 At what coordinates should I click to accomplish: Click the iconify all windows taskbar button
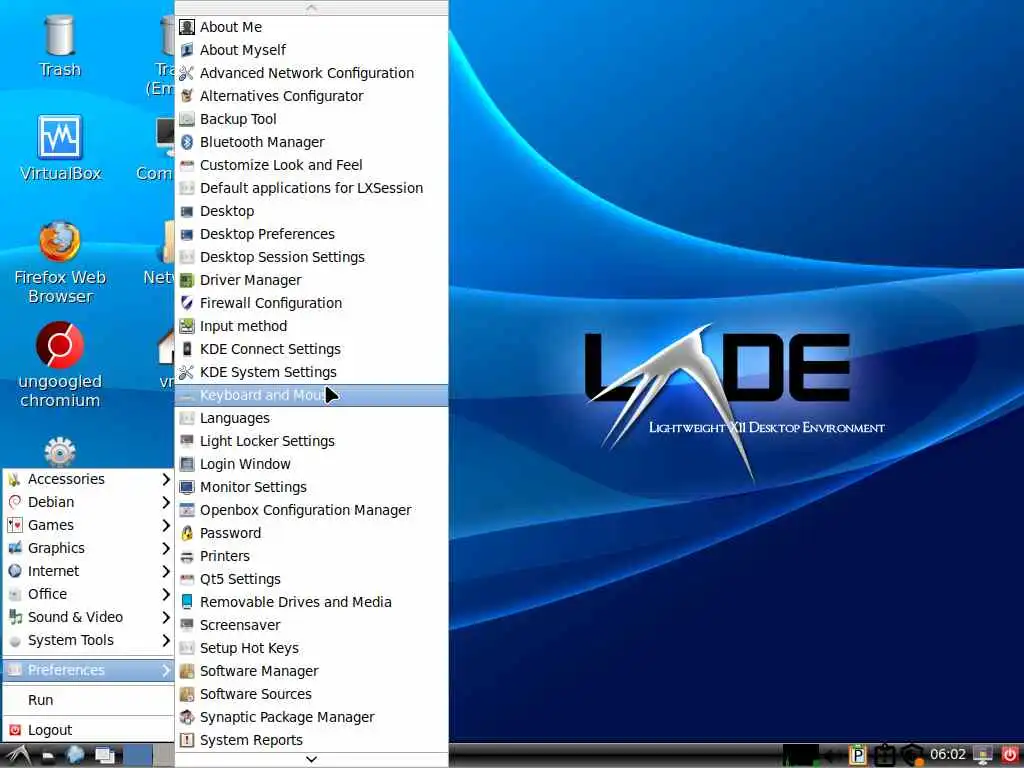[104, 755]
